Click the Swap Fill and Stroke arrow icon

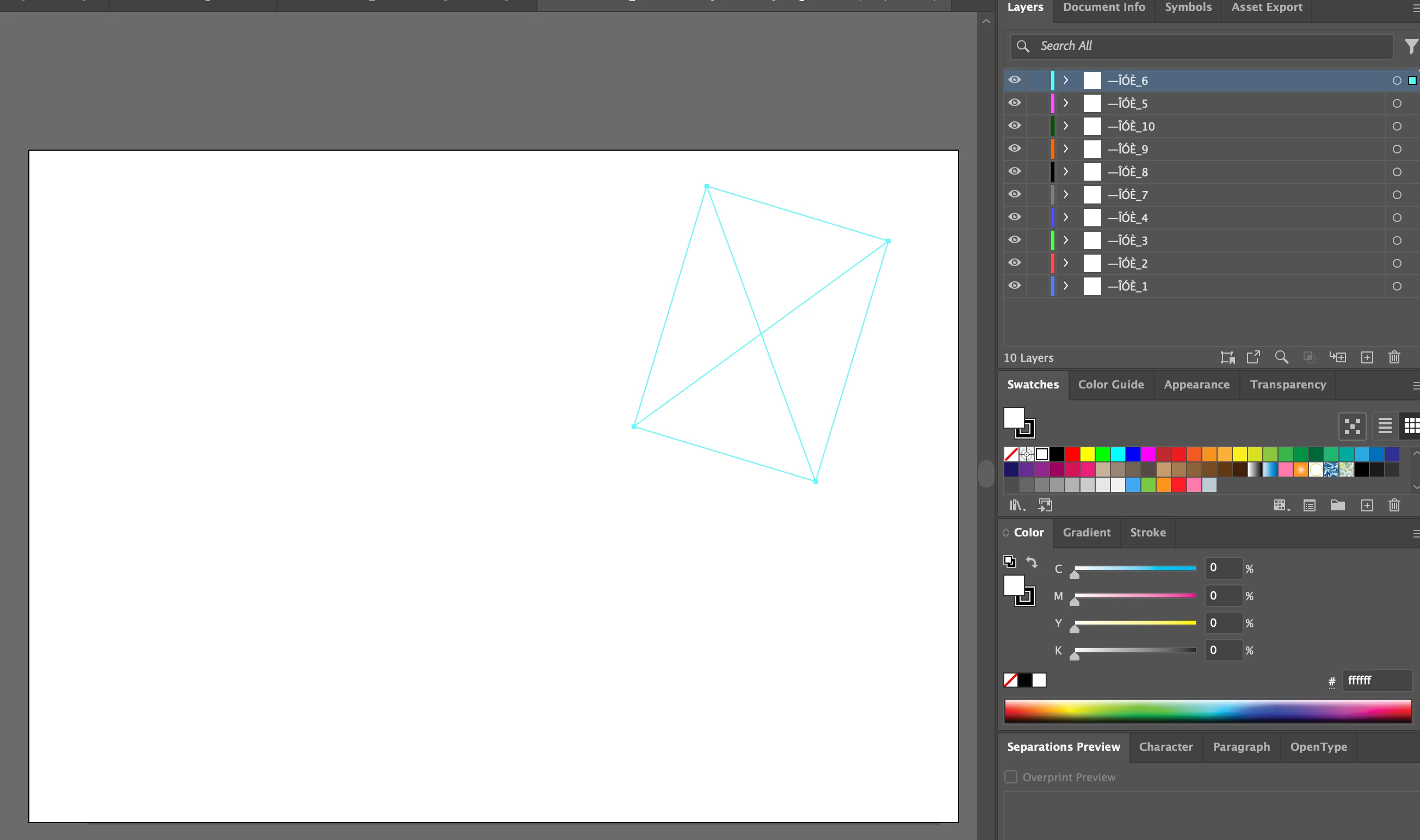coord(1032,562)
